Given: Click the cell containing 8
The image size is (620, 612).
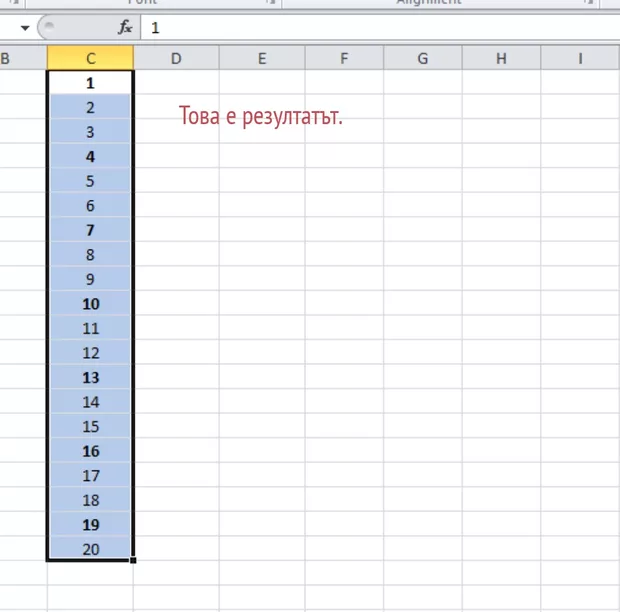Looking at the screenshot, I should coord(90,254).
